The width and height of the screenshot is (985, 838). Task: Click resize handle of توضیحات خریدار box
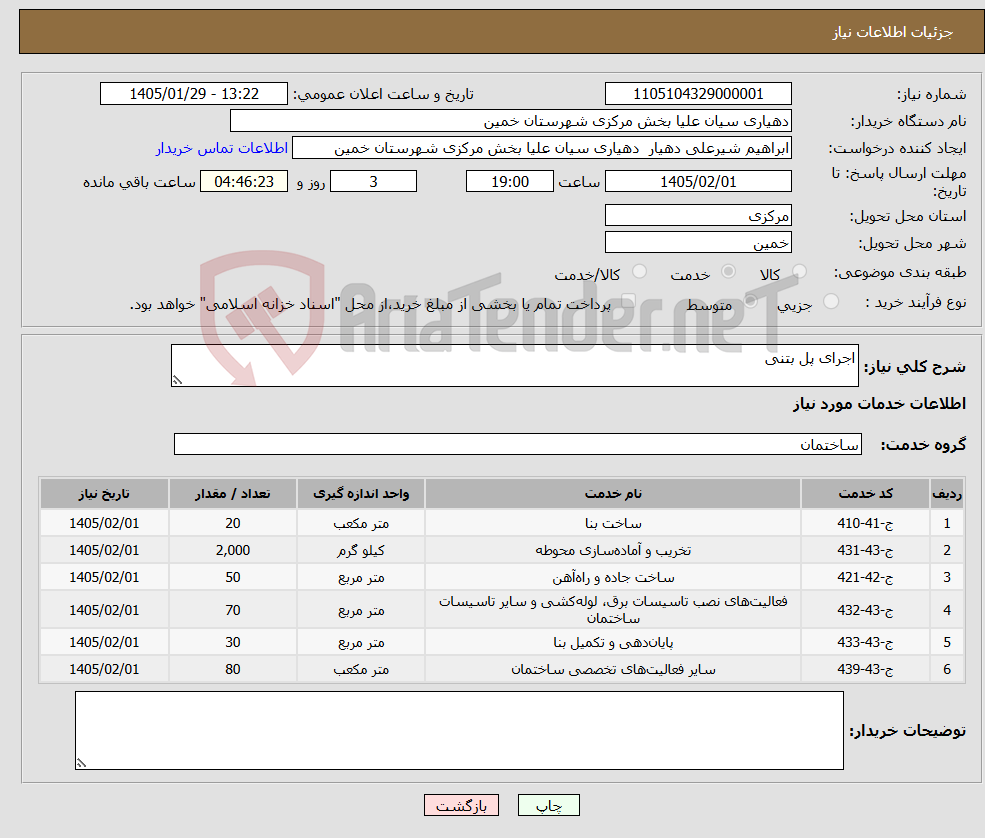click(x=81, y=763)
